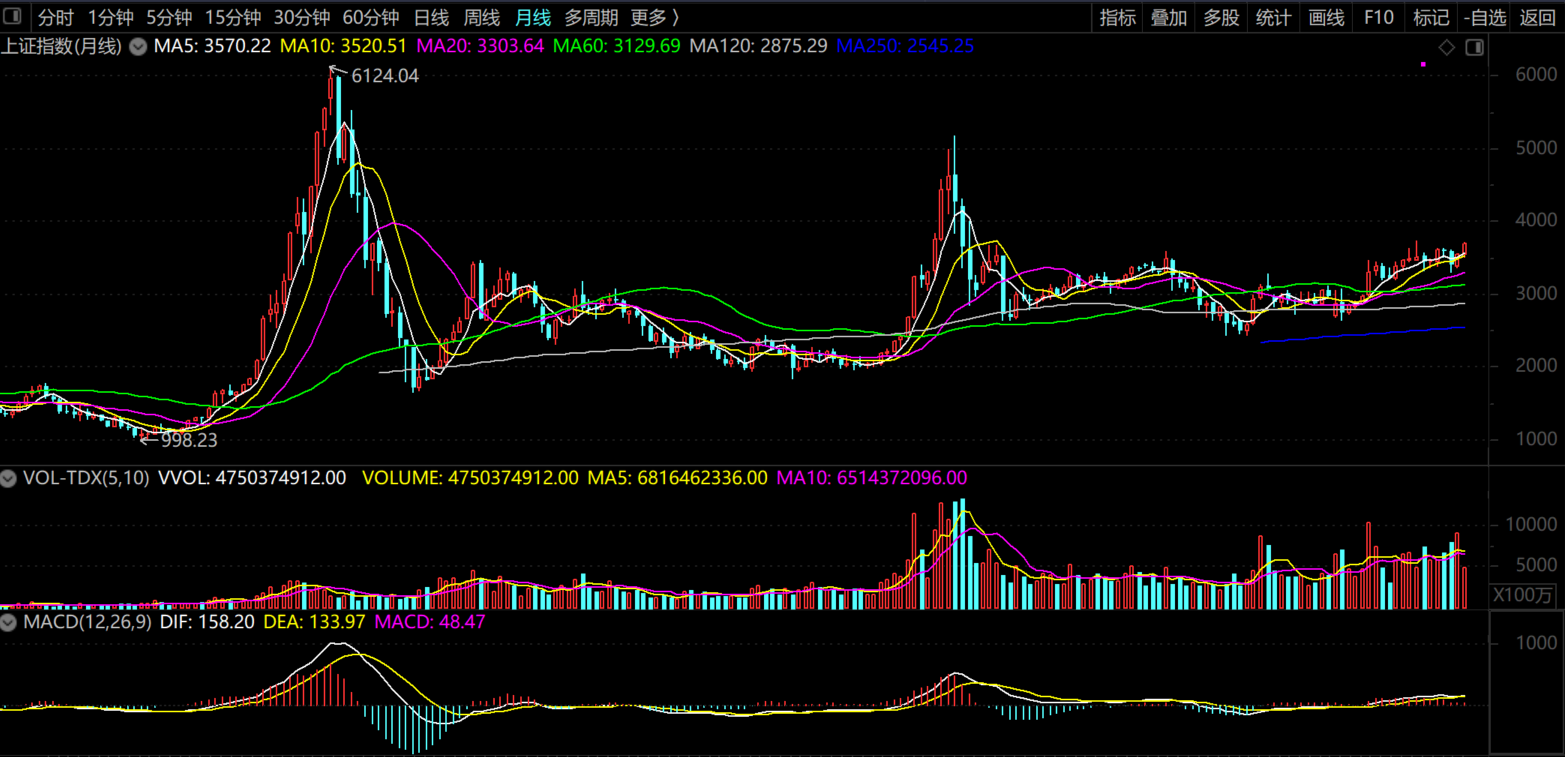1565x757 pixels.
Task: Click the 叠加 overlay button
Action: point(1169,17)
